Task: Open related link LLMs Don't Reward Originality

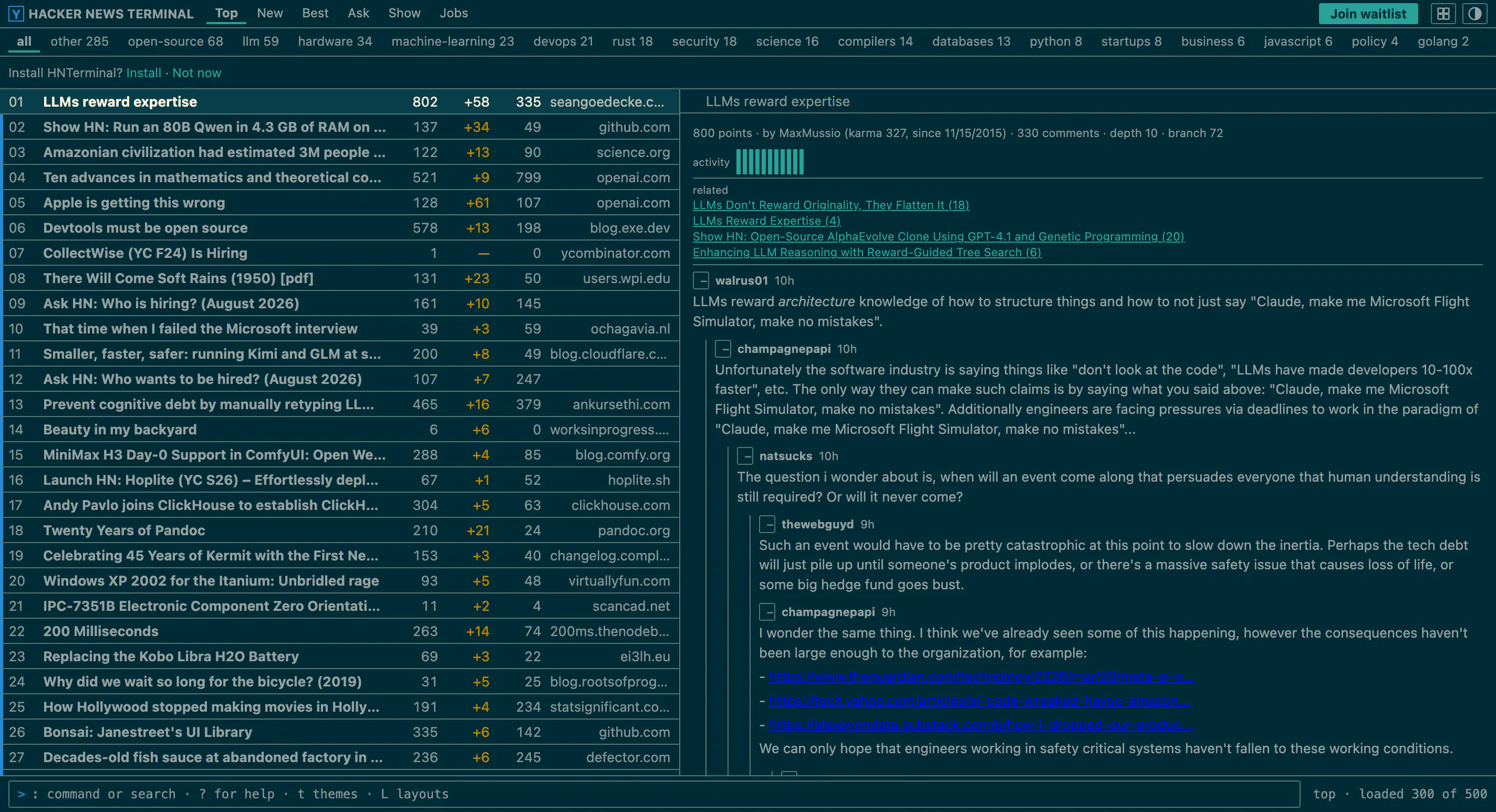Action: [x=830, y=205]
